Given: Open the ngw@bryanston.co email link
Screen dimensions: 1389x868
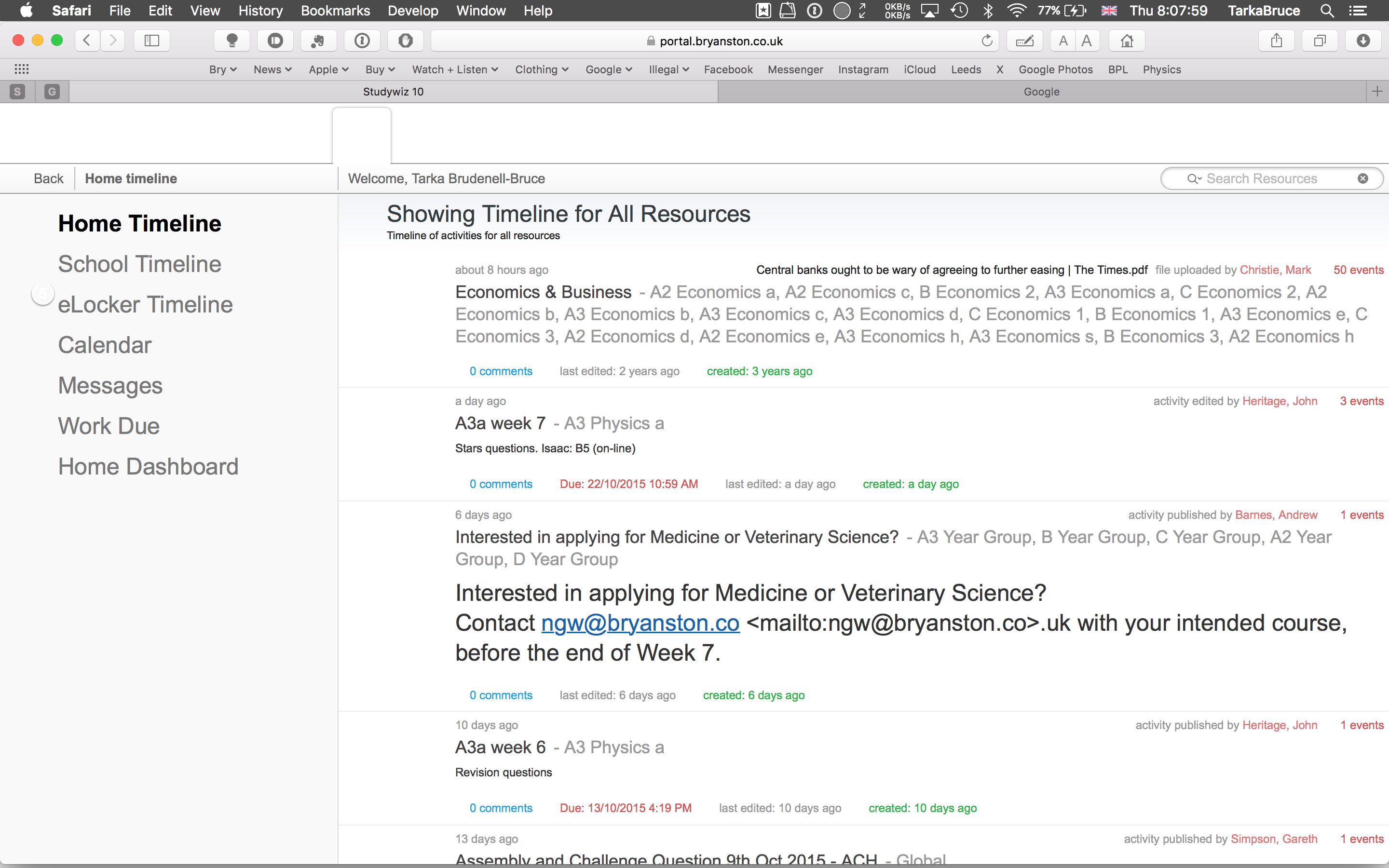Looking at the screenshot, I should (x=640, y=623).
